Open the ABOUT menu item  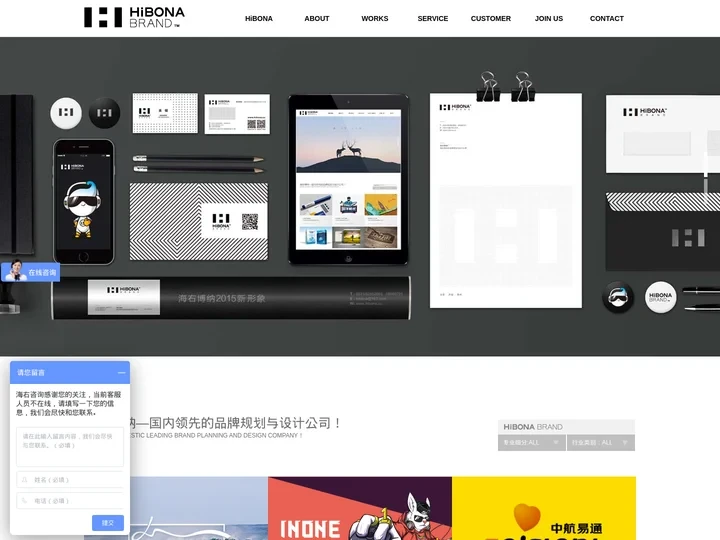click(317, 18)
